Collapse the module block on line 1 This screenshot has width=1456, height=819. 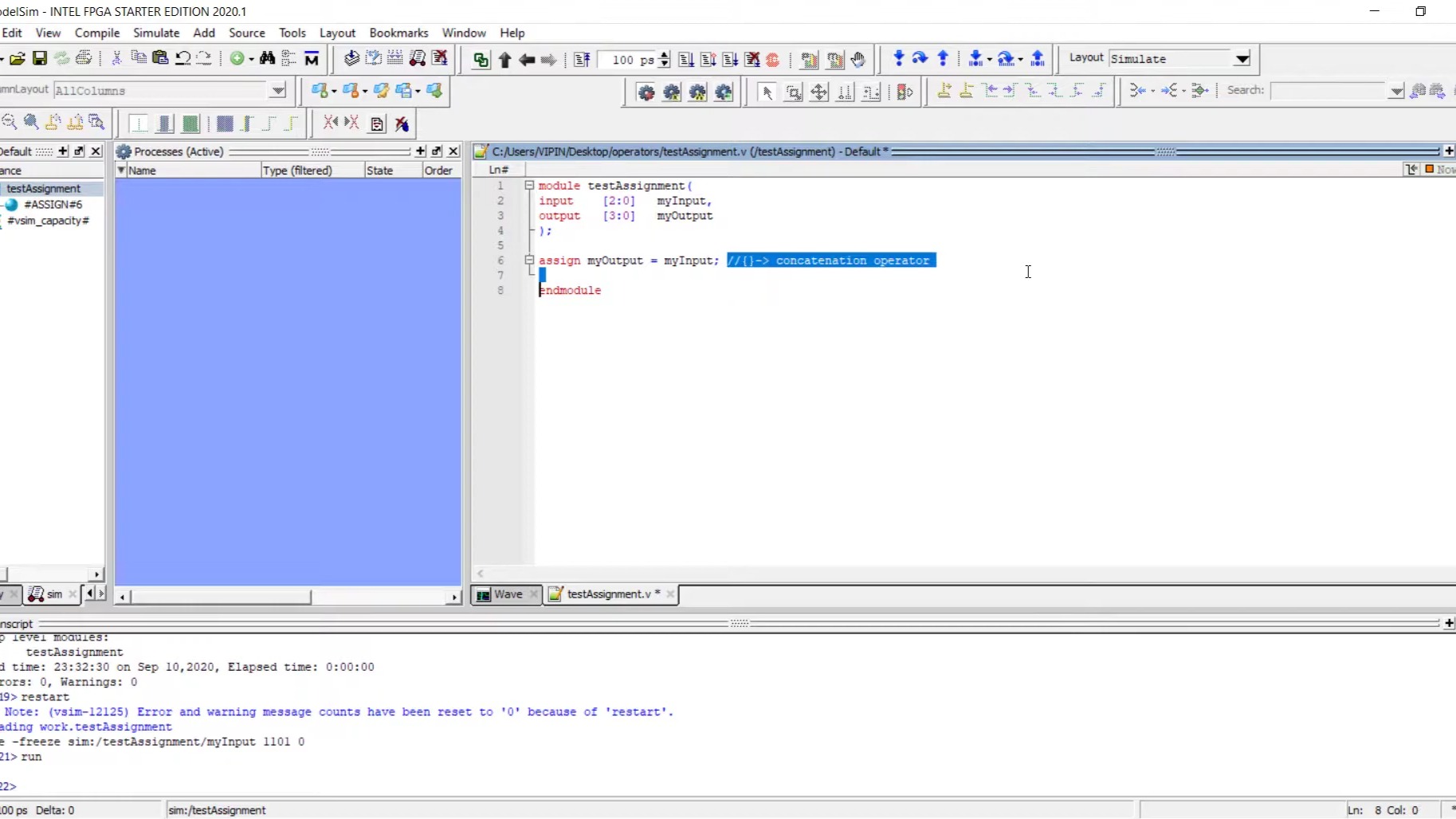click(529, 186)
